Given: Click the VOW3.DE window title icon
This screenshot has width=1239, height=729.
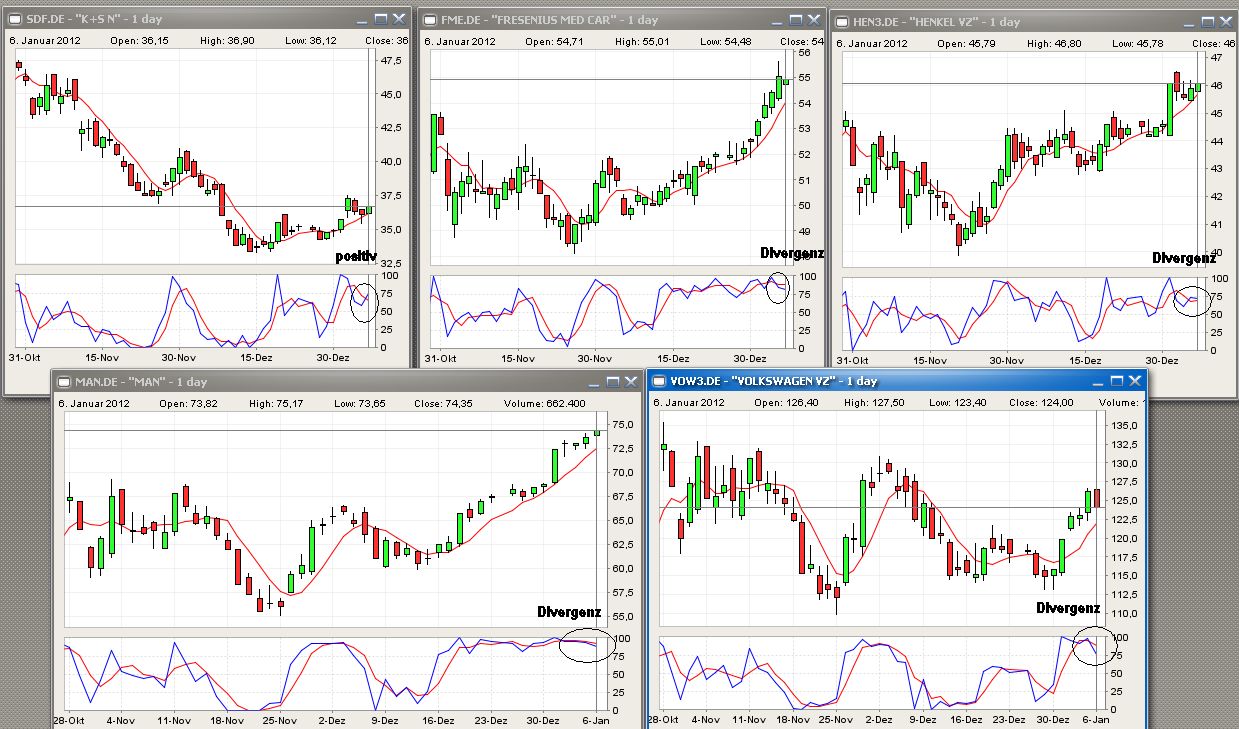Looking at the screenshot, I should tap(660, 381).
